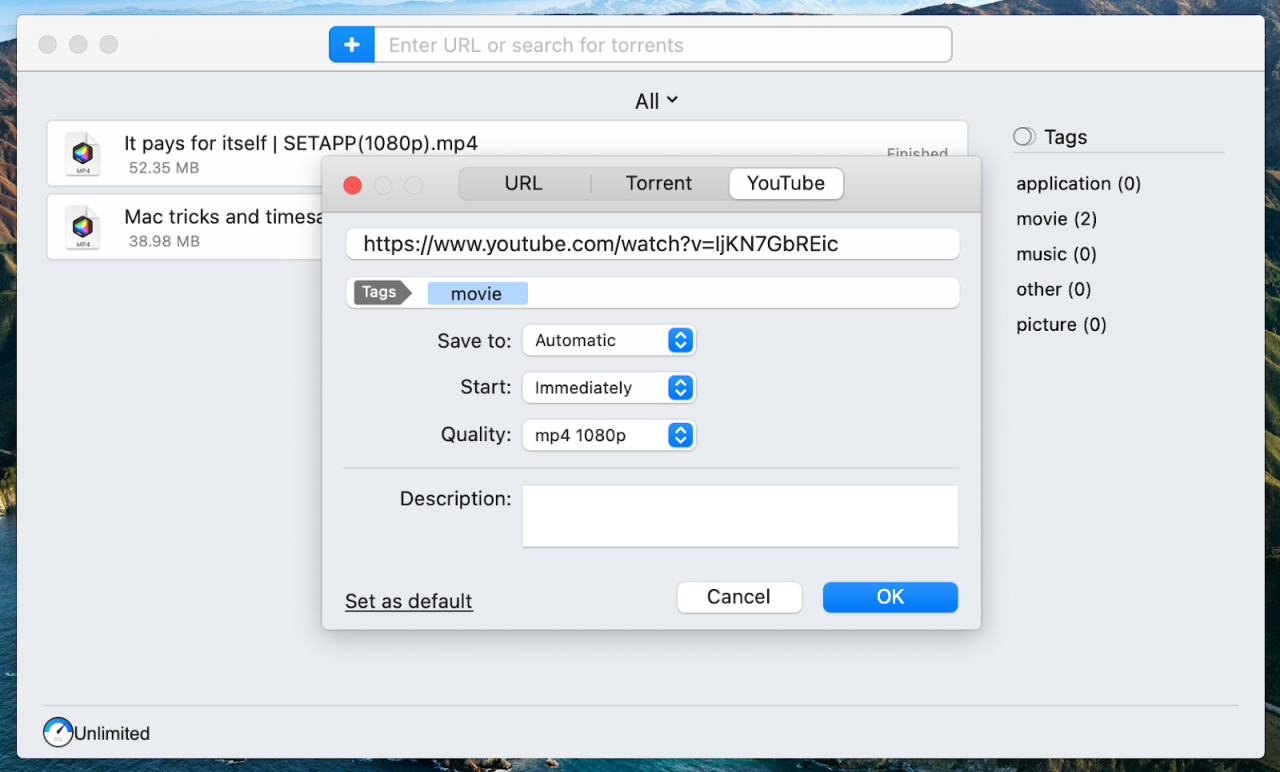
Task: Filter by the movie (2) tag
Action: (1057, 219)
